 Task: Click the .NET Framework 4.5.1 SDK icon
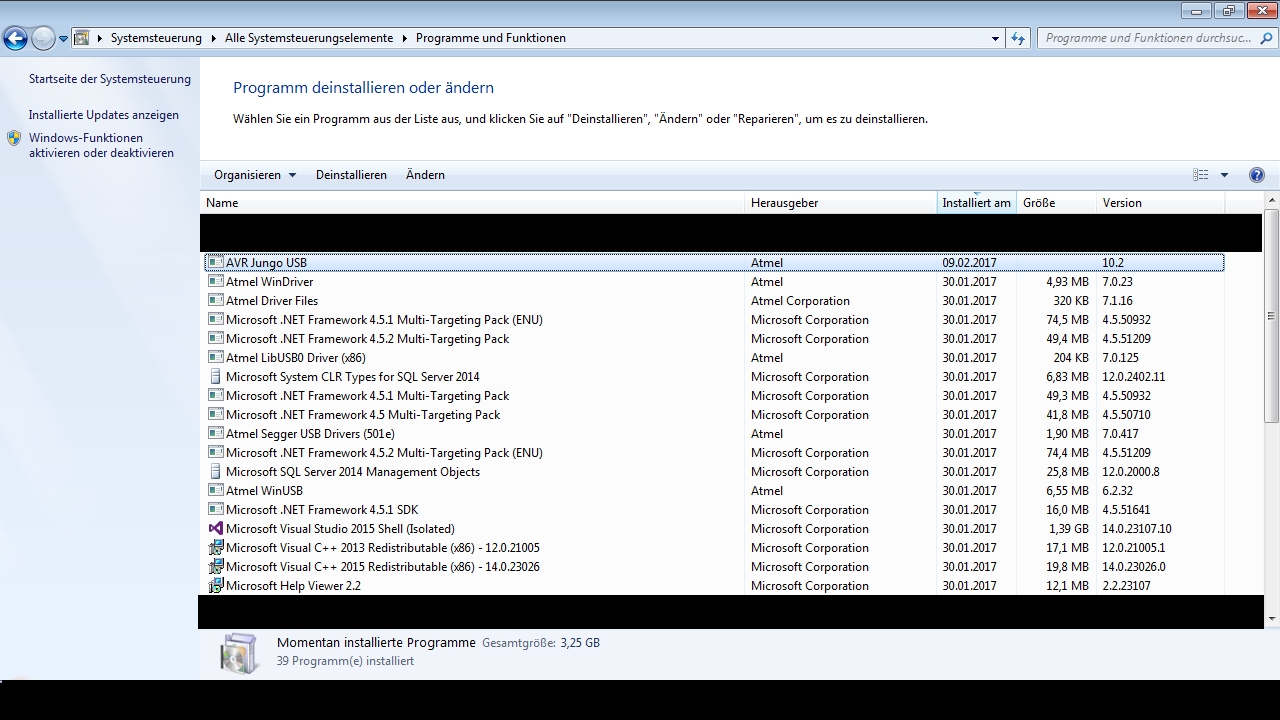coord(215,510)
